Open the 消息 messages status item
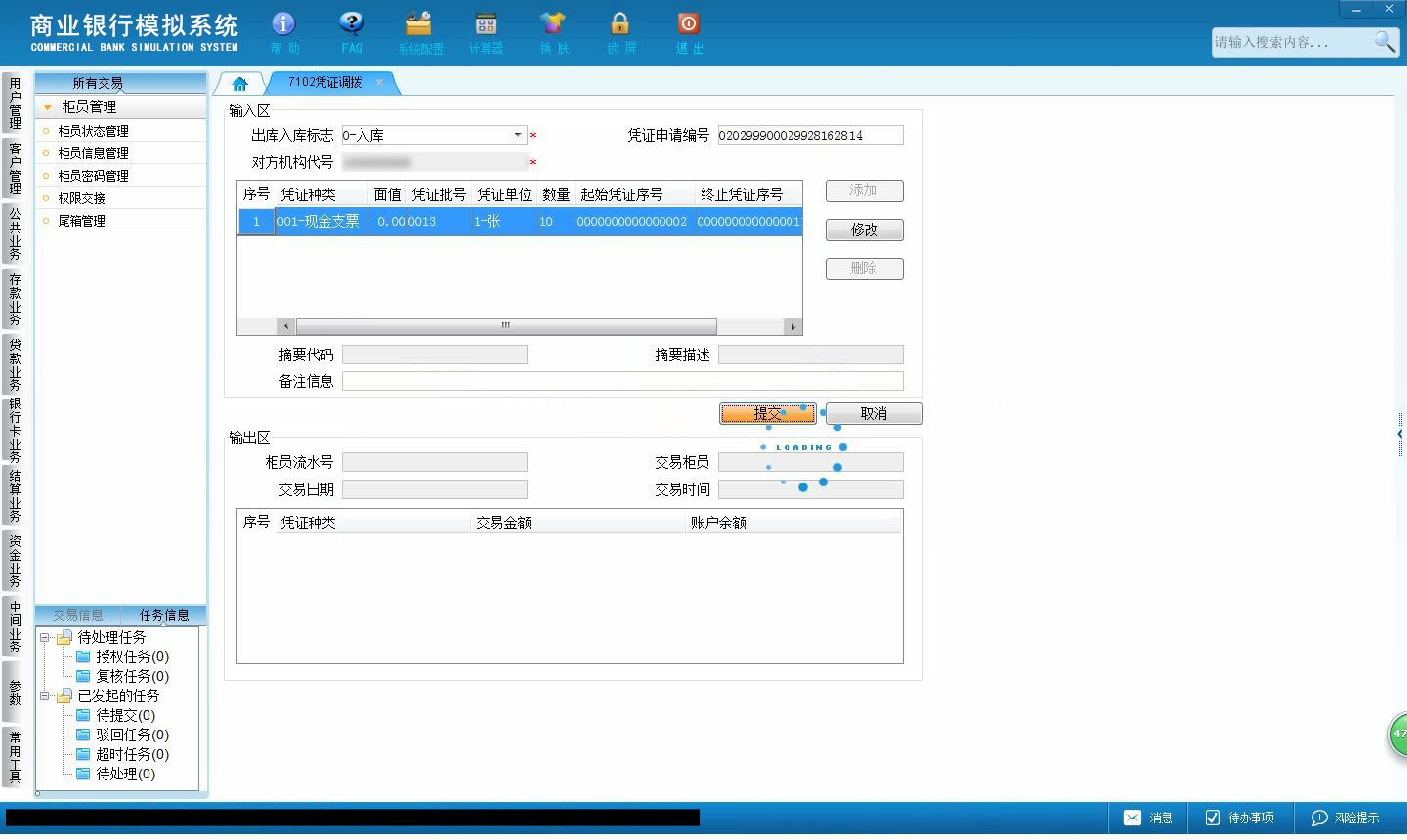1407x840 pixels. click(1148, 818)
